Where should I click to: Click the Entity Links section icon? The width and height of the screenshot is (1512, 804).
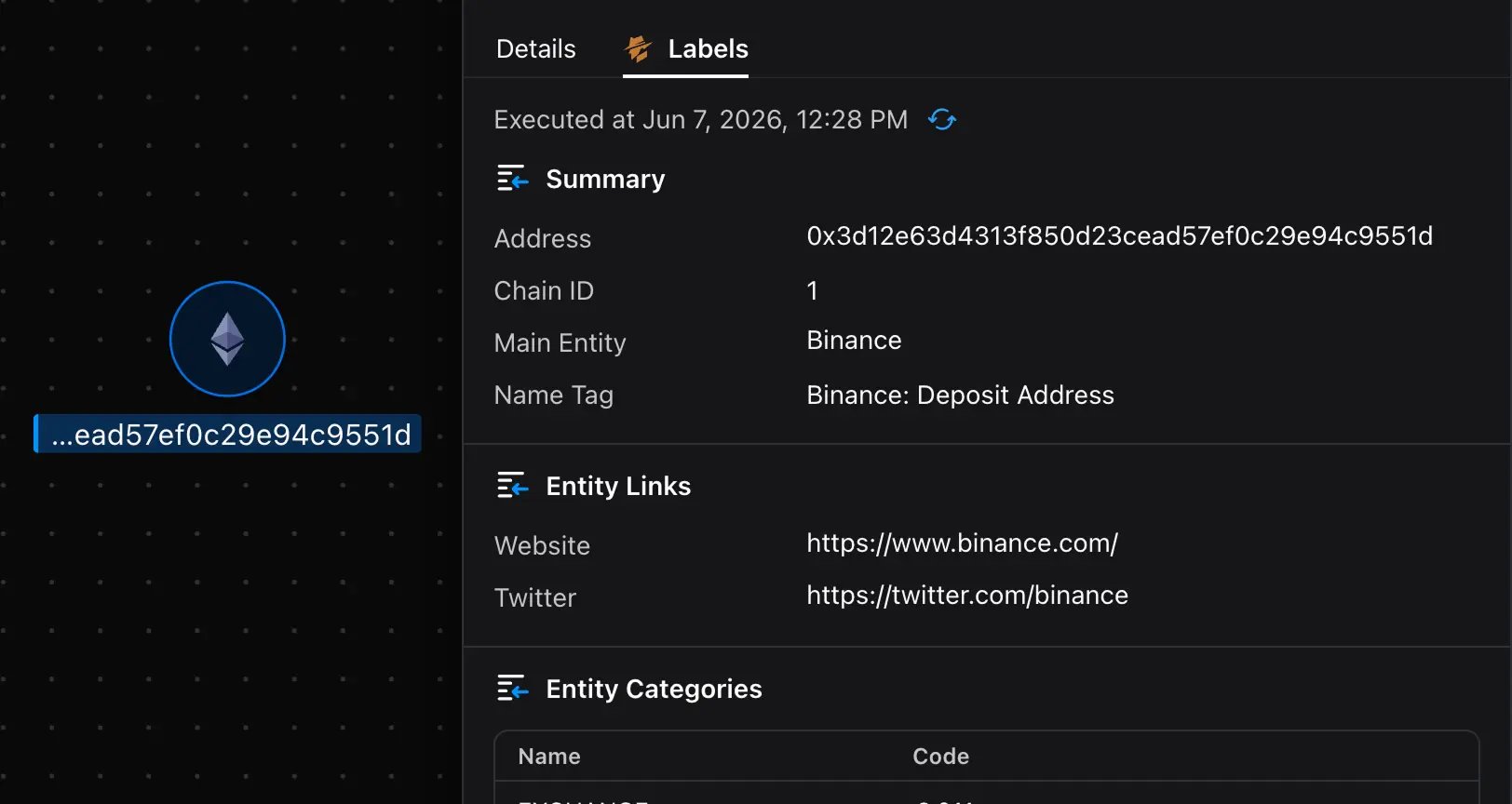[x=512, y=486]
